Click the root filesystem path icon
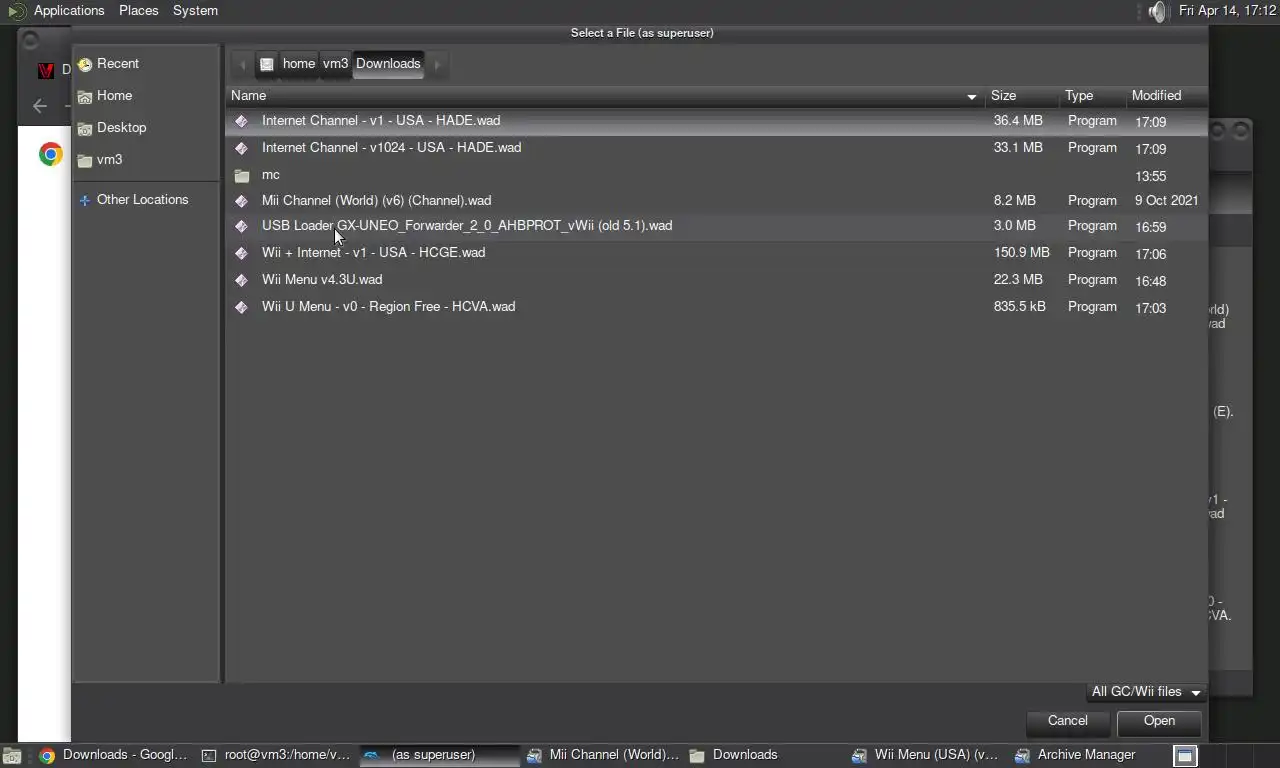1280x768 pixels. [267, 64]
